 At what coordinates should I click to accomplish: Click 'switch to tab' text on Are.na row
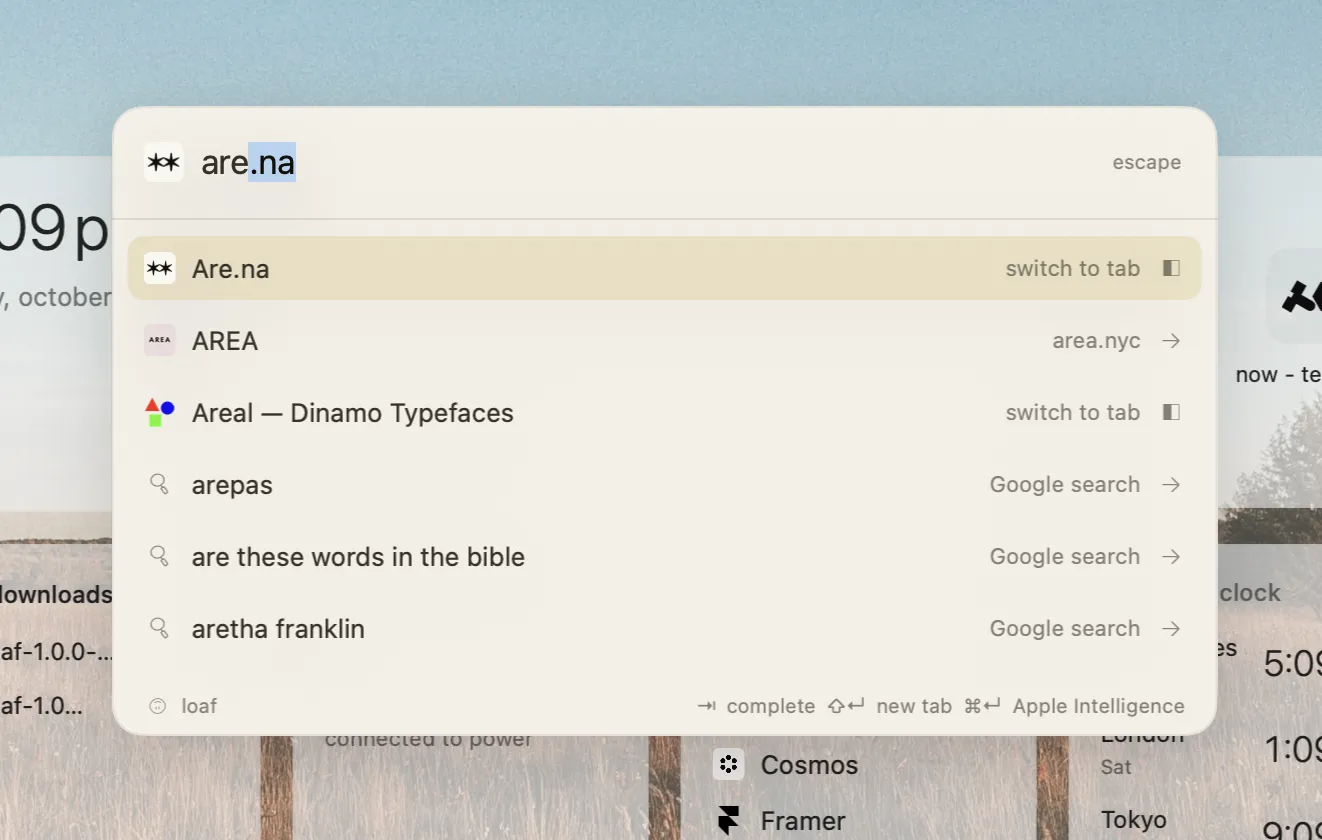coord(1072,268)
